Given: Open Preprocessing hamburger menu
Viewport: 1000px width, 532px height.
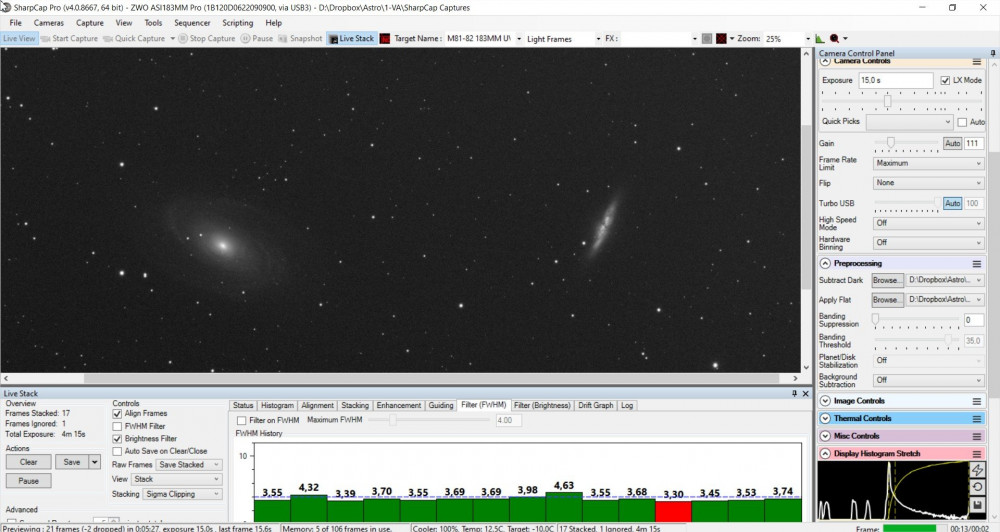Looking at the screenshot, I should click(x=976, y=263).
